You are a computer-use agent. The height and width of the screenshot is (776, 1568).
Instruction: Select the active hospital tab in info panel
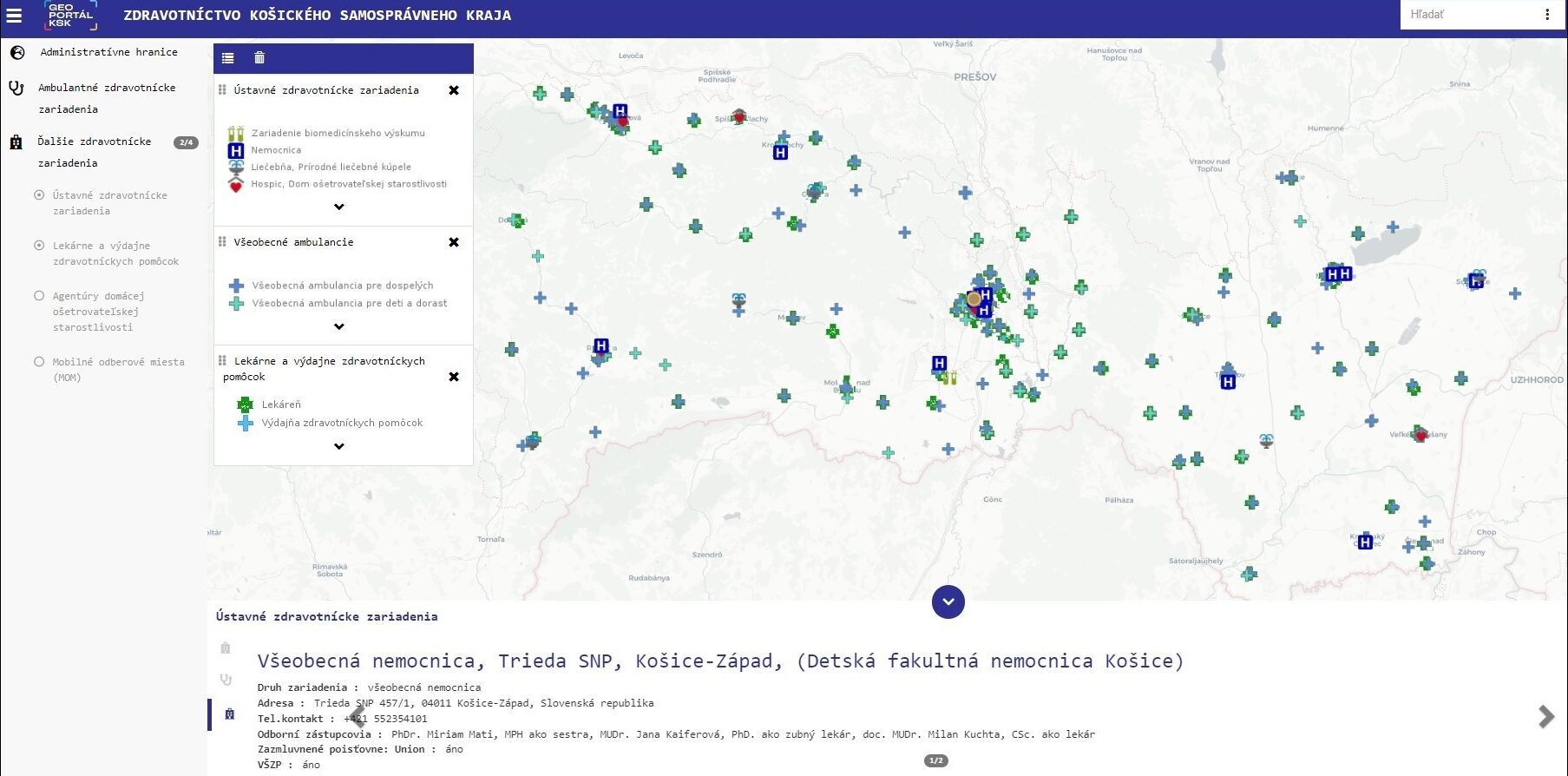pos(229,714)
